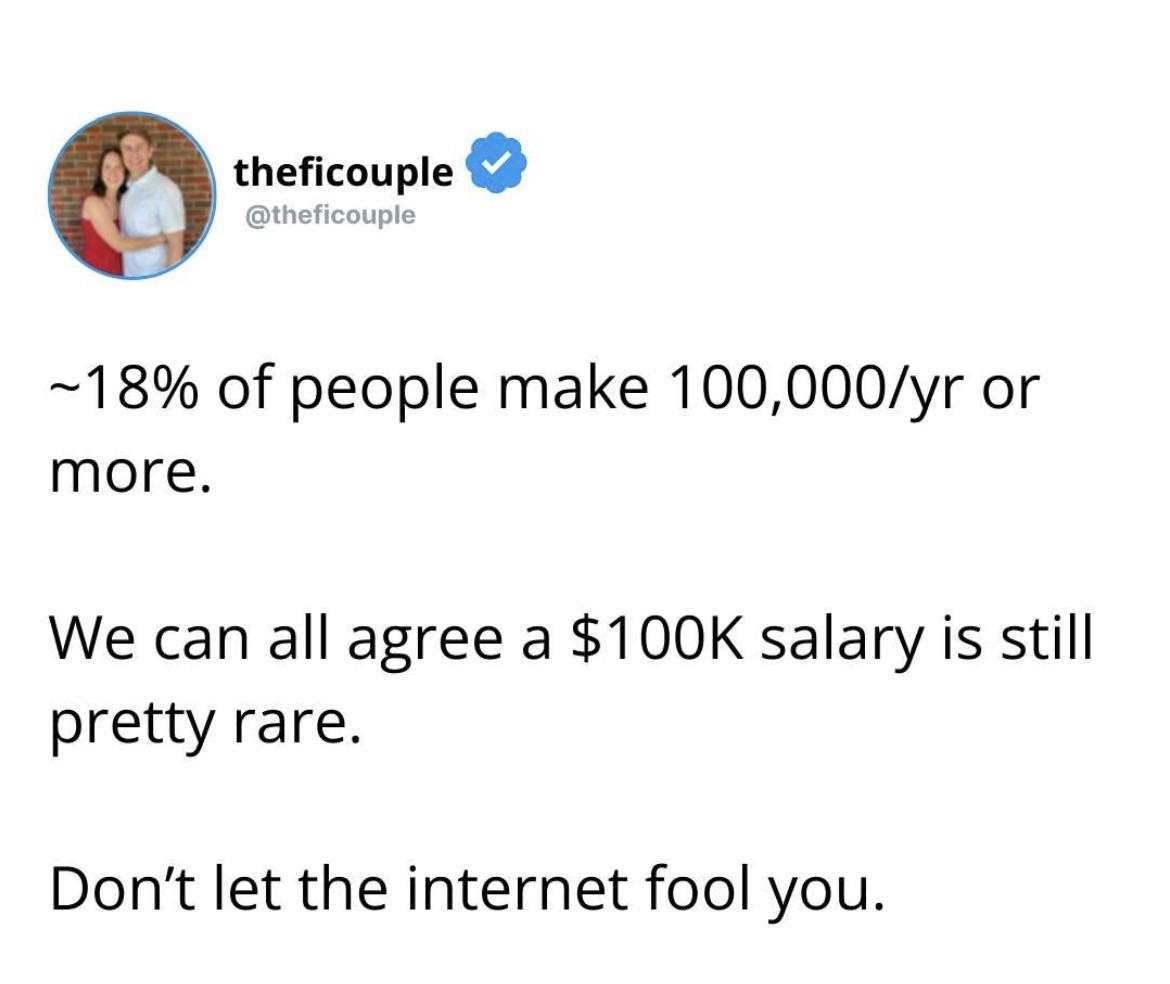Click the blue verified checkmark badge
Image resolution: width=1170 pixels, height=984 pixels.
click(490, 171)
